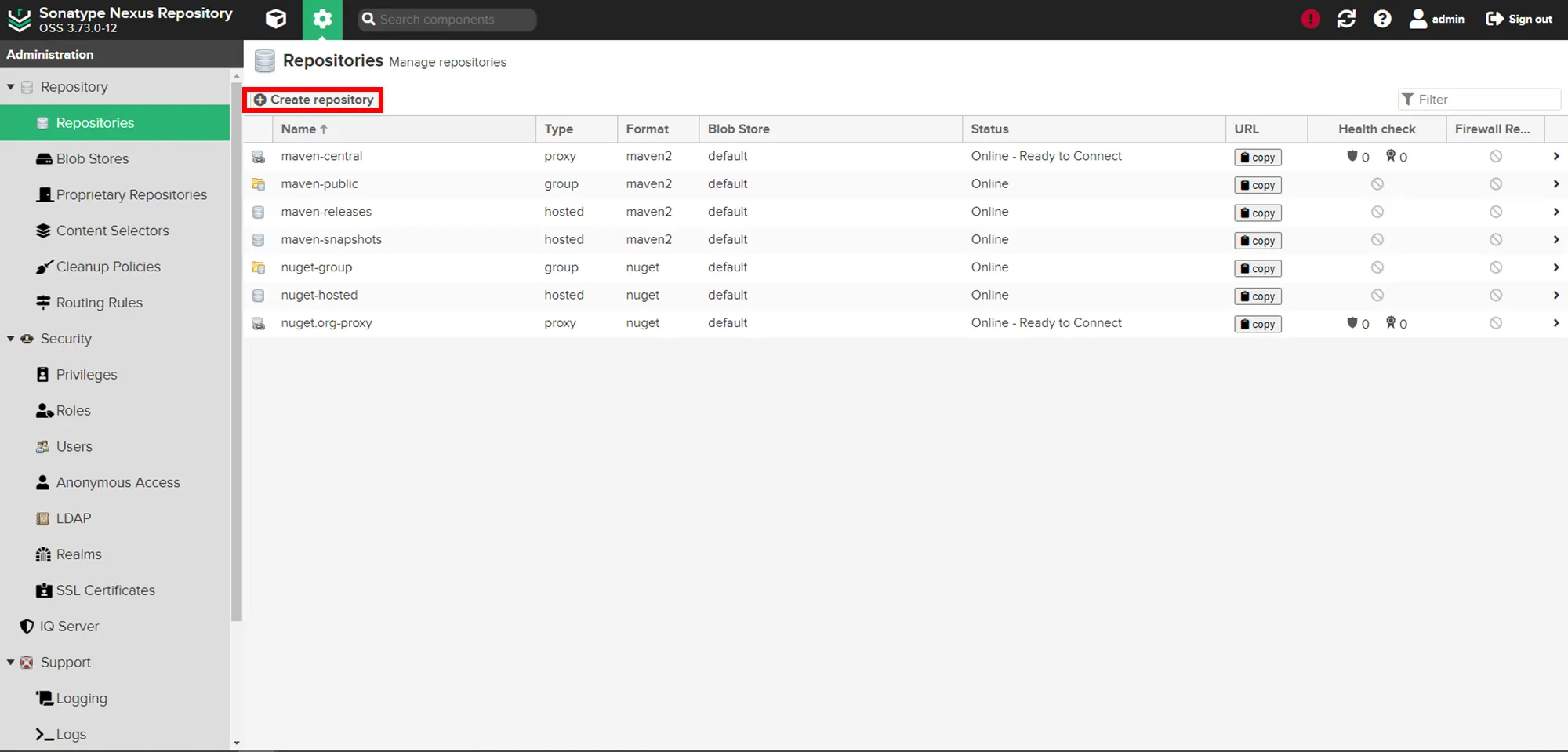Screen dimensions: 1568x752
Task: Open the Help question mark icon
Action: [1382, 19]
